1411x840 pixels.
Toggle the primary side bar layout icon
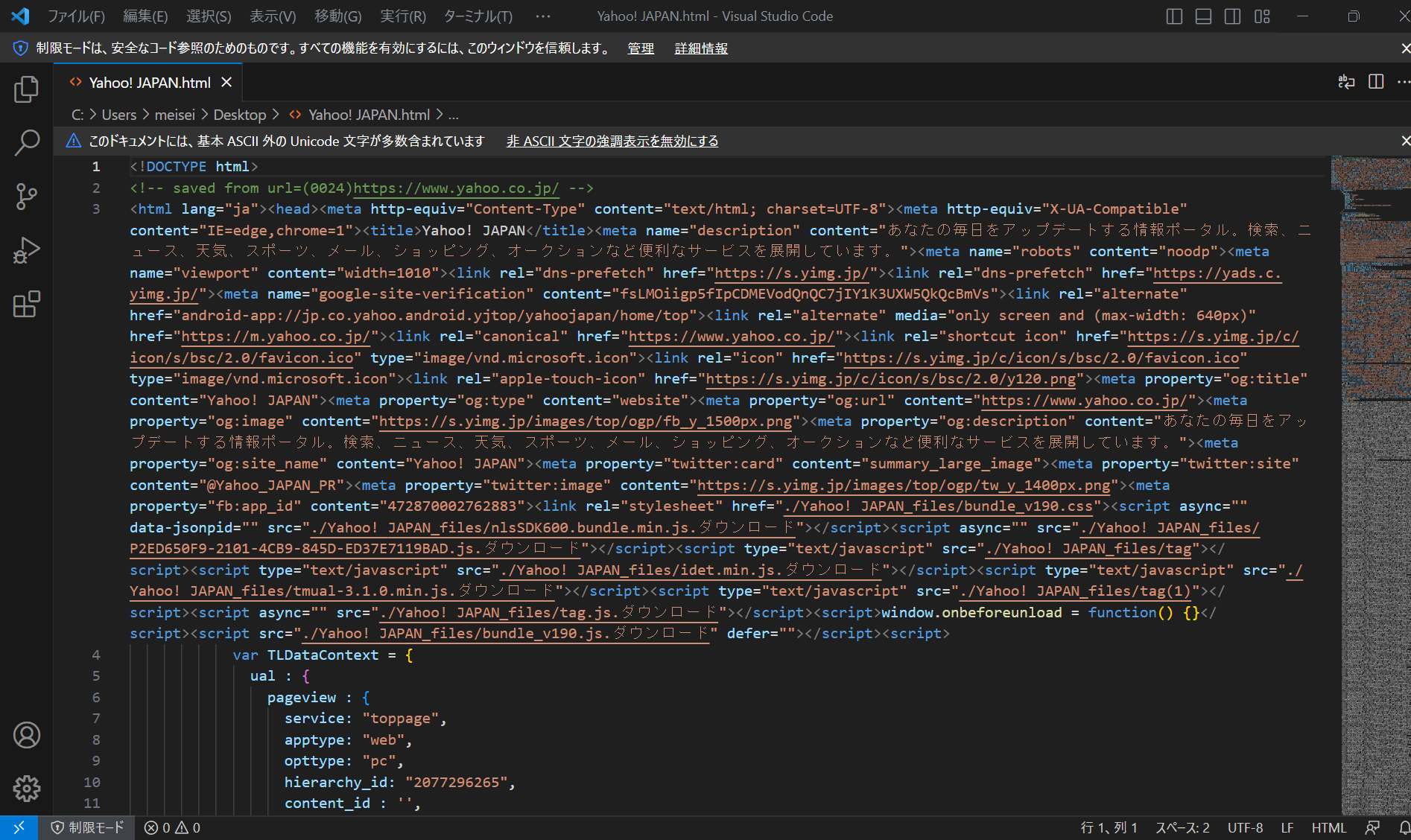click(1174, 16)
